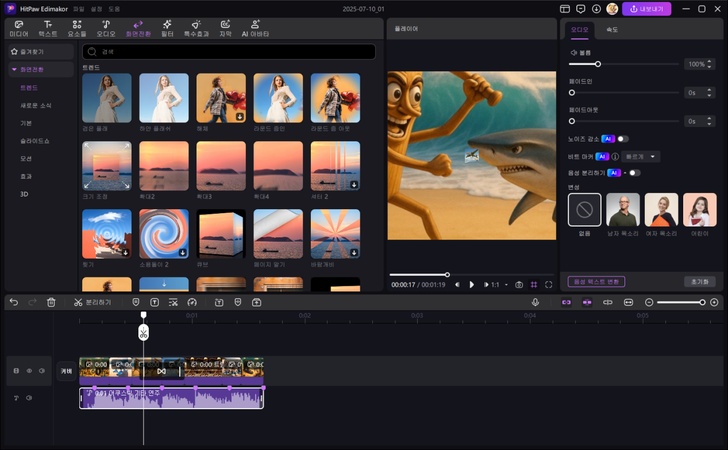Click the user avatar icon in title bar
Viewport: 728px width, 450px height.
[x=612, y=9]
